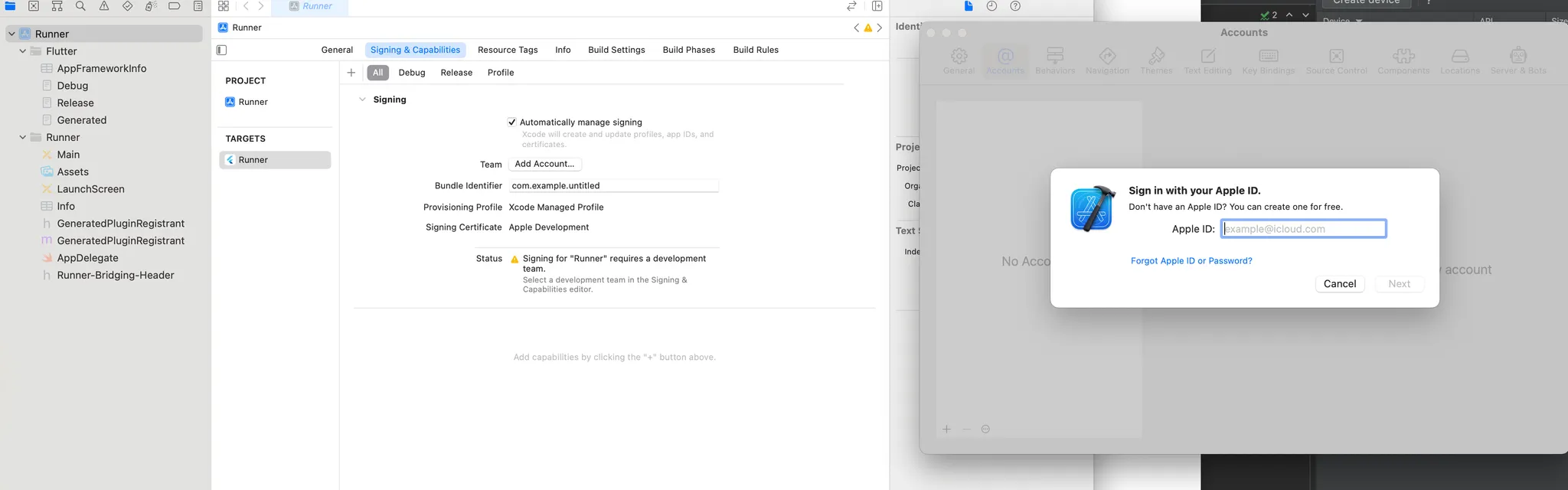Image resolution: width=1568 pixels, height=490 pixels.
Task: Select the AppFrameworkInfo file
Action: coord(101,68)
